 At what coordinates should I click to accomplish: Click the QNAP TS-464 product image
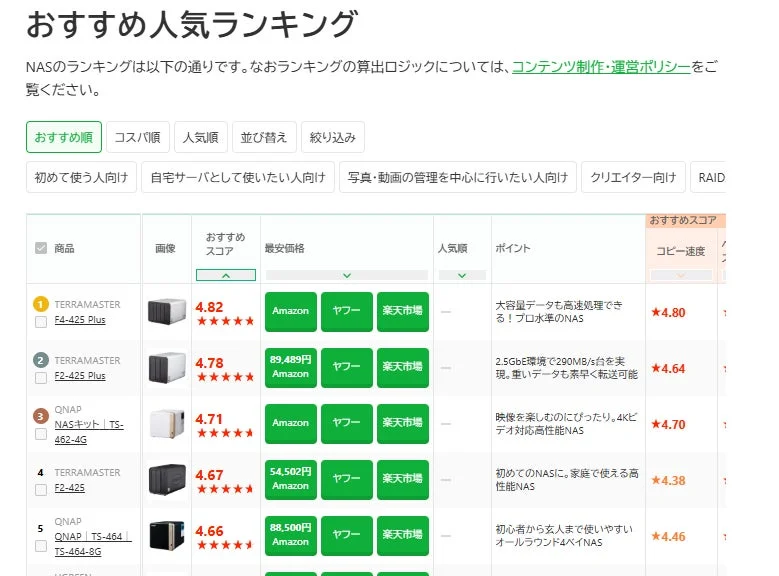[x=167, y=535]
